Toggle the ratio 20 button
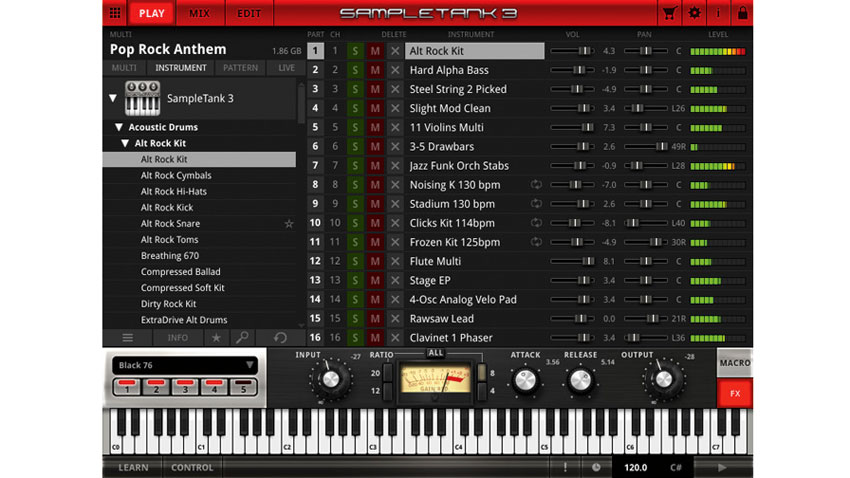This screenshot has height=478, width=850. 388,373
